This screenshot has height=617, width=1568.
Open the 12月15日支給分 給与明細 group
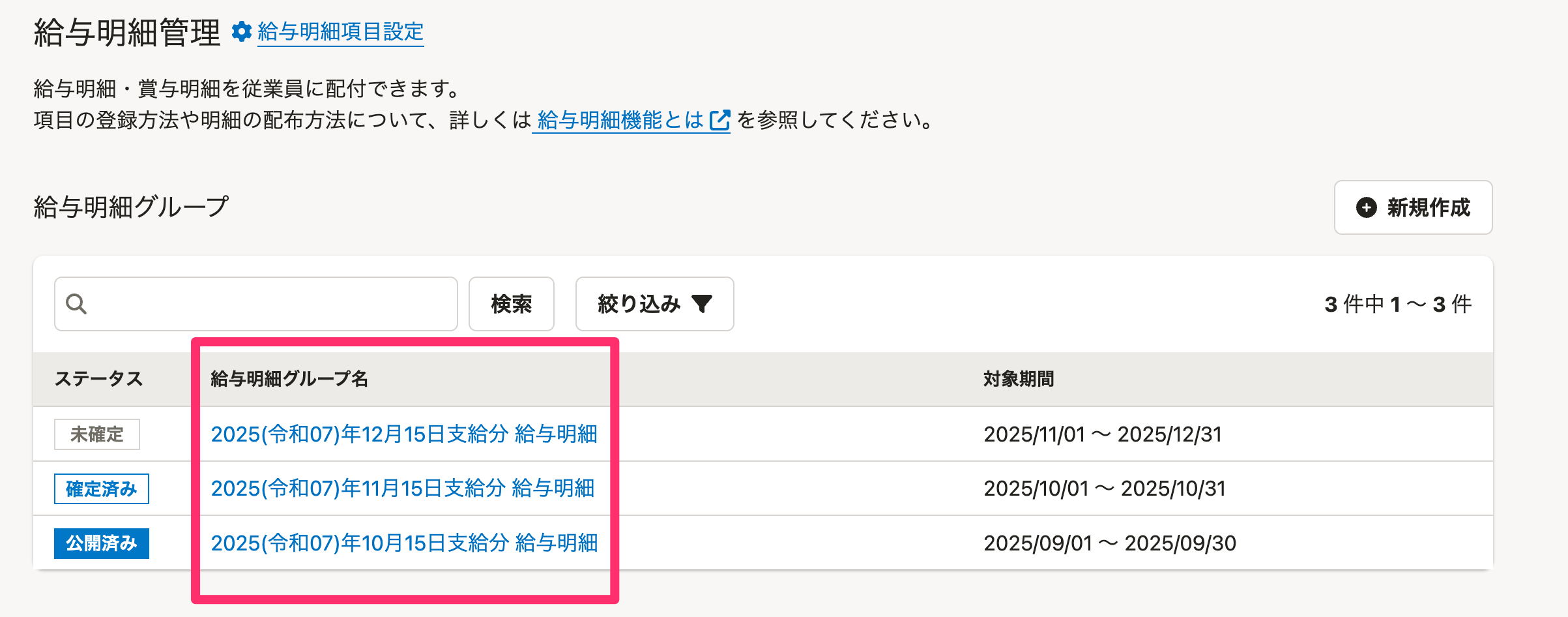404,434
